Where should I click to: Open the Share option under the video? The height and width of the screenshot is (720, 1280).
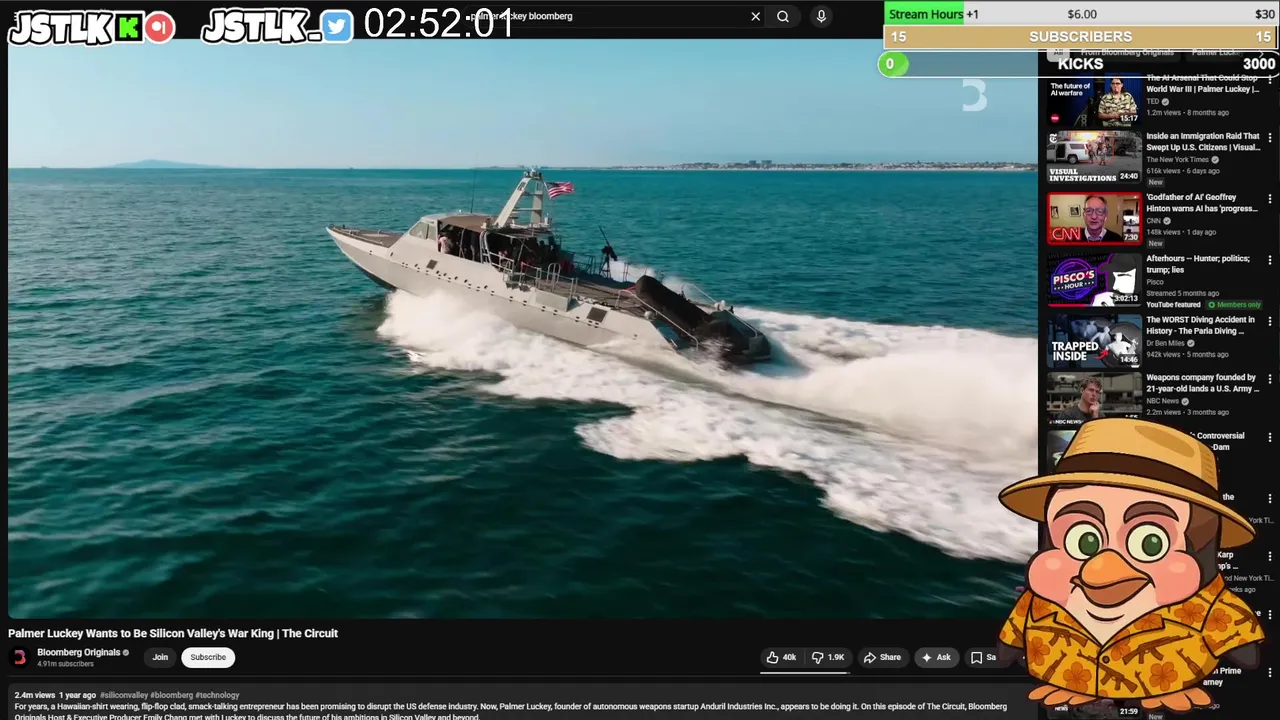pos(882,657)
